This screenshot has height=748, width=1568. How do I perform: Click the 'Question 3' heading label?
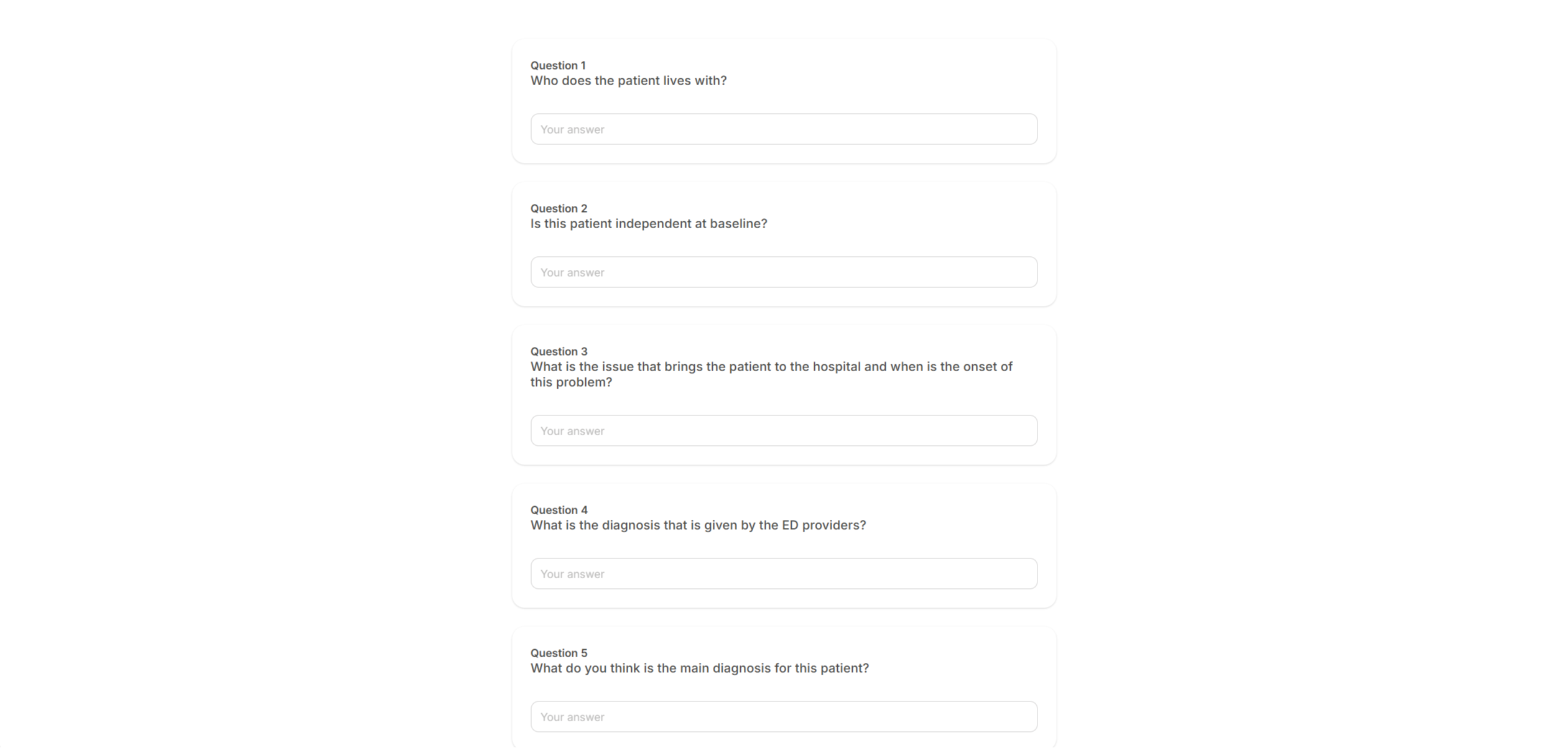pyautogui.click(x=559, y=351)
